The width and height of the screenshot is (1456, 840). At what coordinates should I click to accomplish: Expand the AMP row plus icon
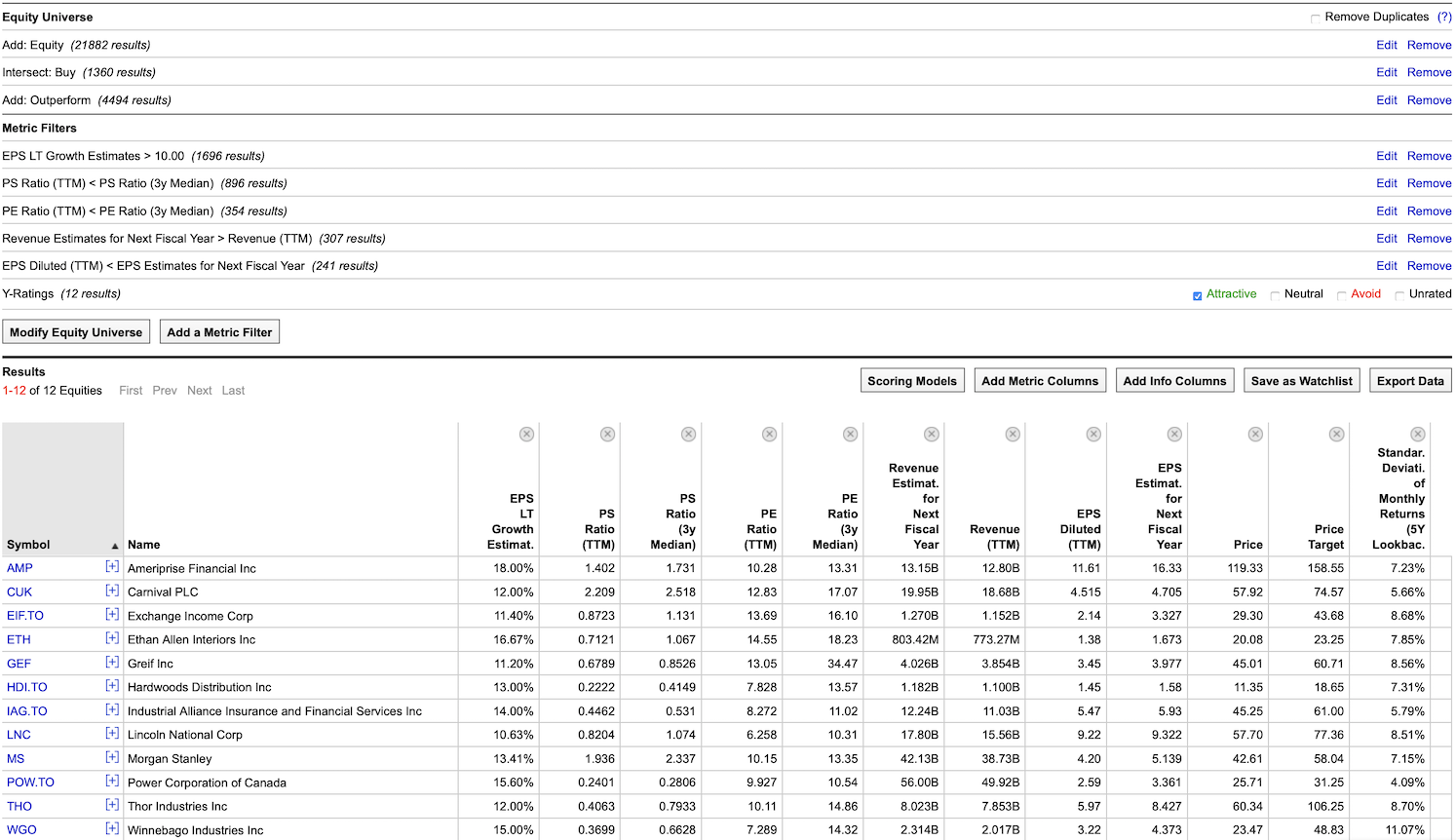click(112, 567)
